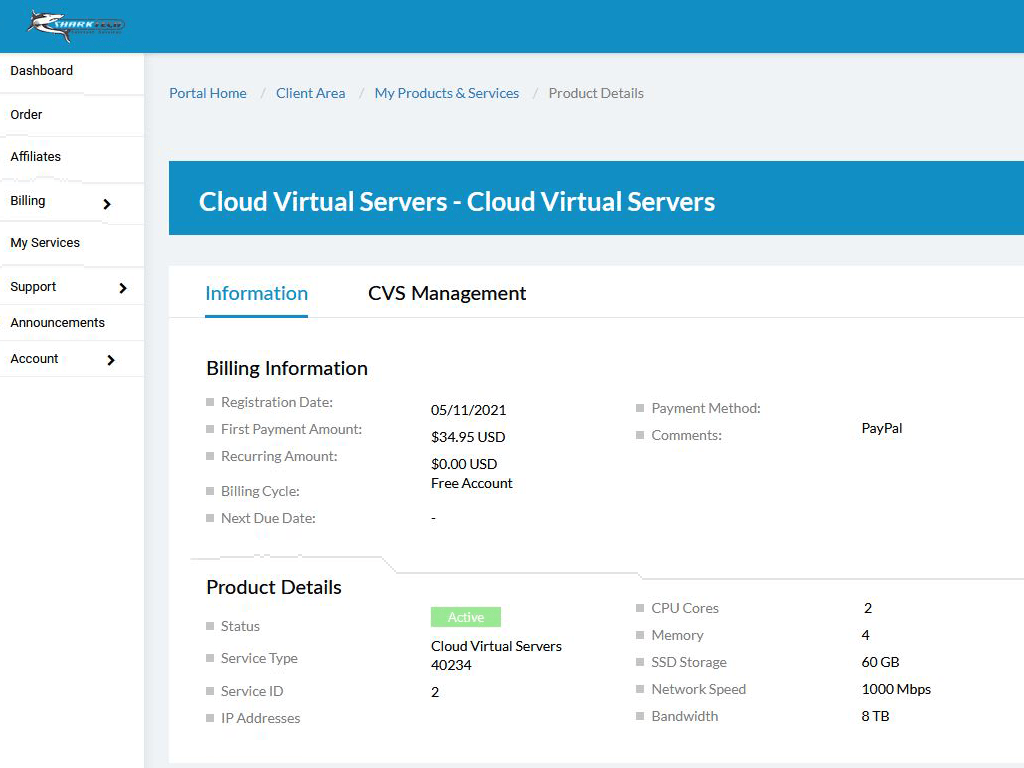Open the Order sidebar item

(26, 114)
